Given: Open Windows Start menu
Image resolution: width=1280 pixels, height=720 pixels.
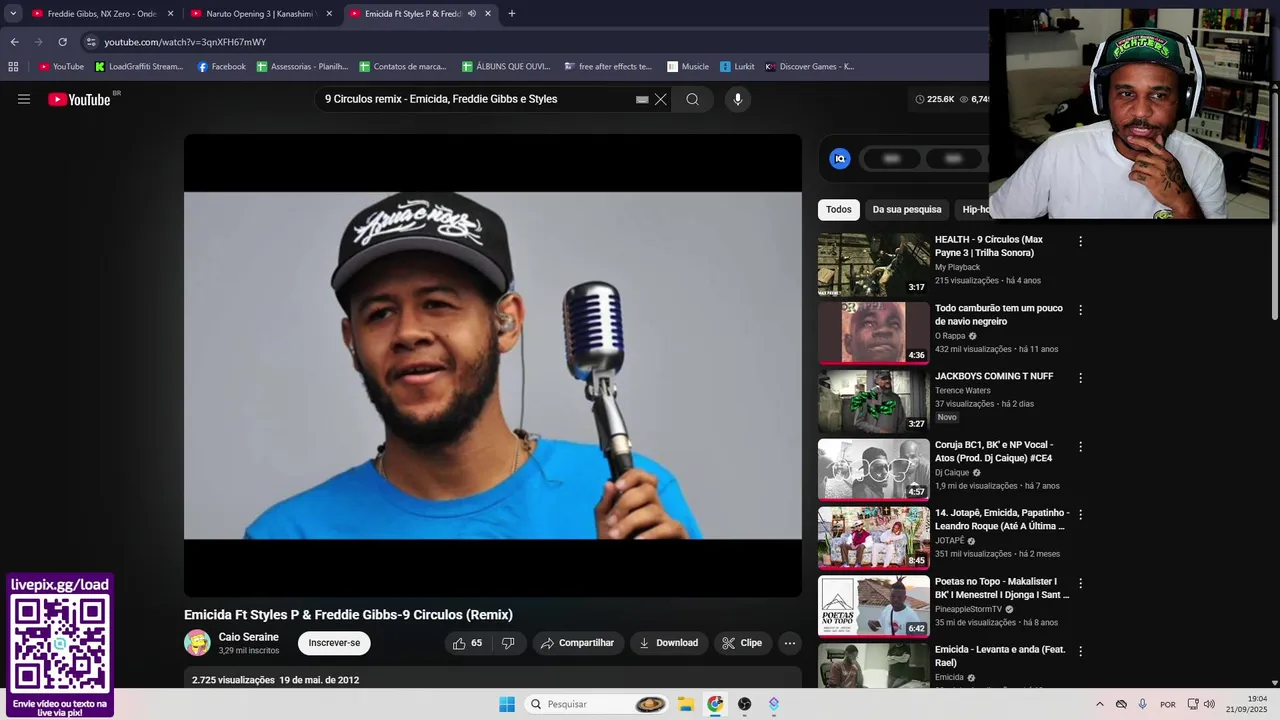Looking at the screenshot, I should 507,704.
